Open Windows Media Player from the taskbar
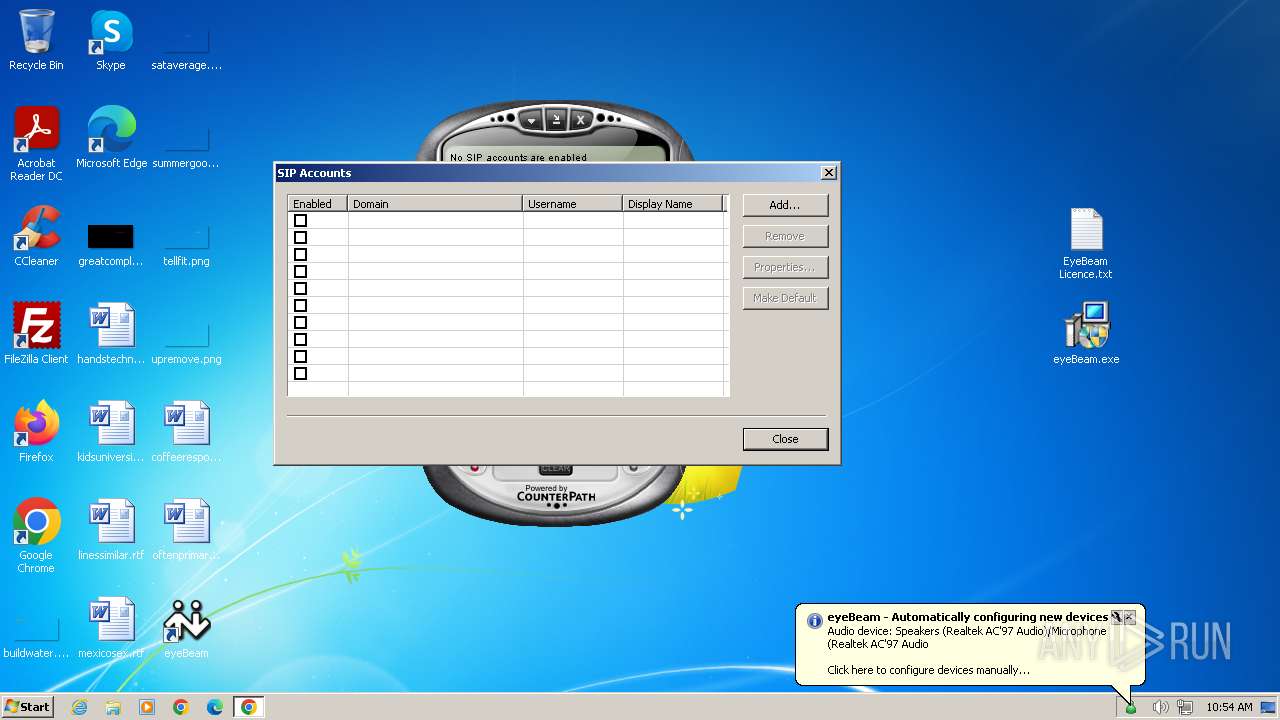This screenshot has height=720, width=1280. click(x=147, y=707)
